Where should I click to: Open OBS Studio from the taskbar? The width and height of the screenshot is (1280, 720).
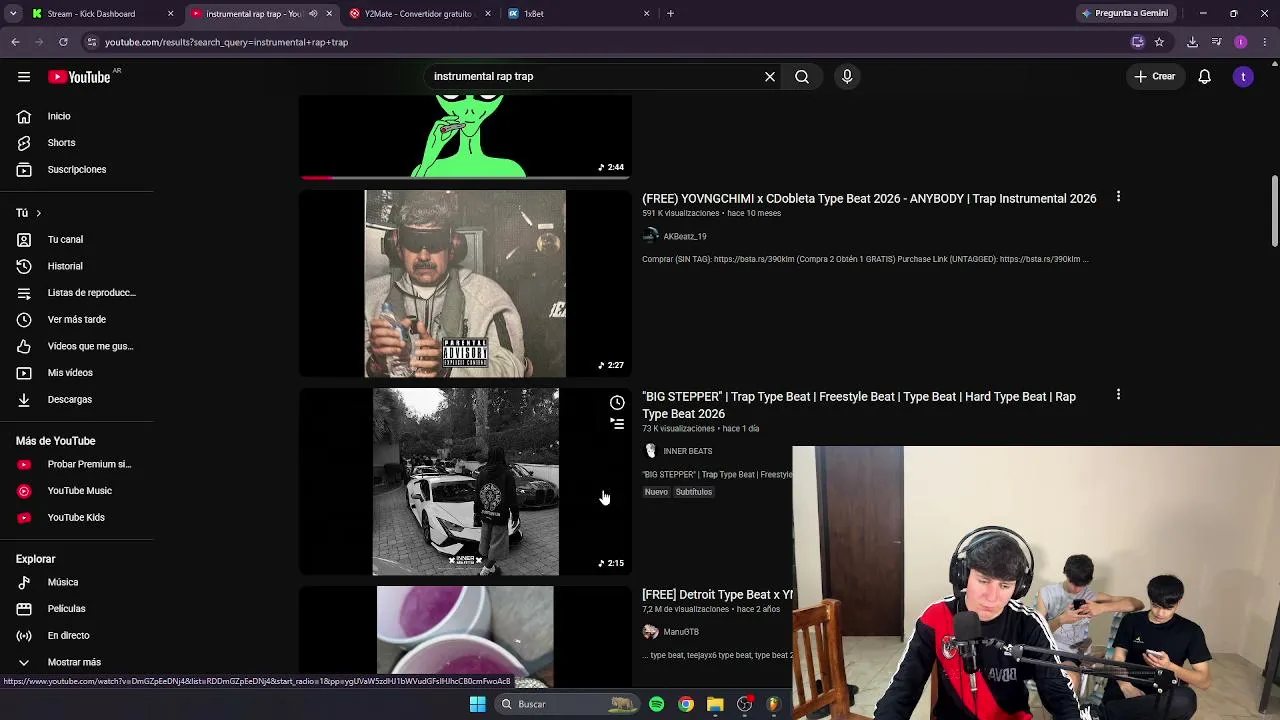pos(744,704)
